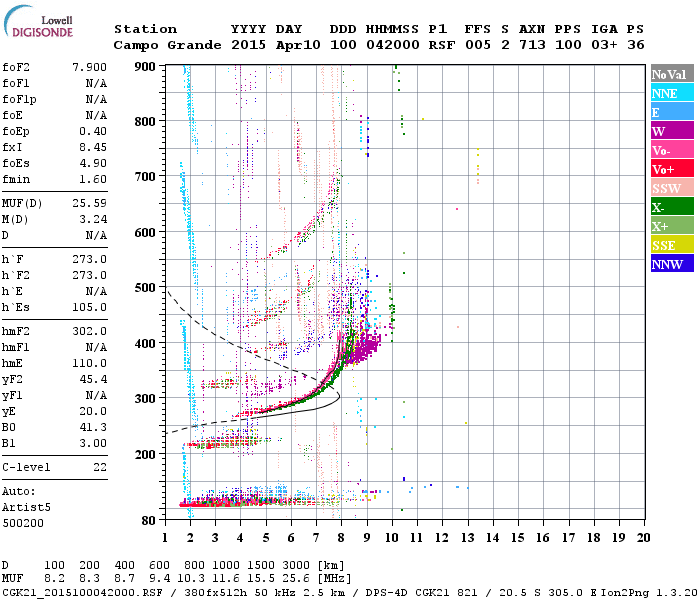
Task: Select the NNW dark blue legend swatch
Action: [x=672, y=263]
